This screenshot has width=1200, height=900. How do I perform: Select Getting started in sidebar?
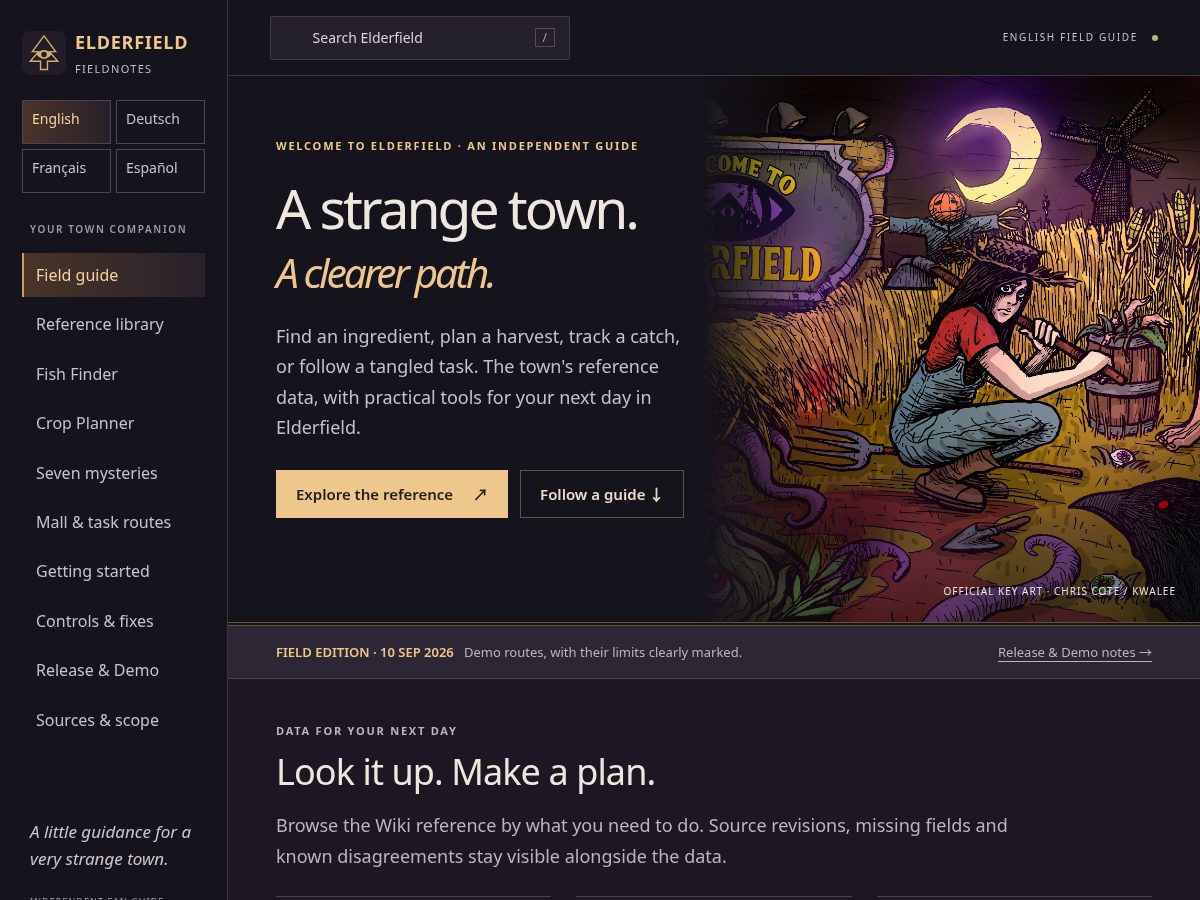(113, 571)
